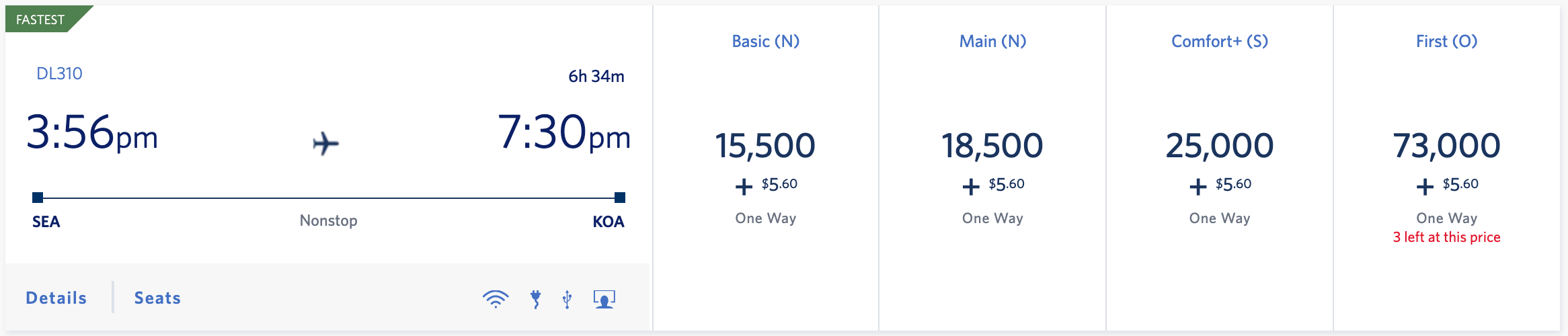Click the Wi-Fi amenity icon

tap(496, 299)
